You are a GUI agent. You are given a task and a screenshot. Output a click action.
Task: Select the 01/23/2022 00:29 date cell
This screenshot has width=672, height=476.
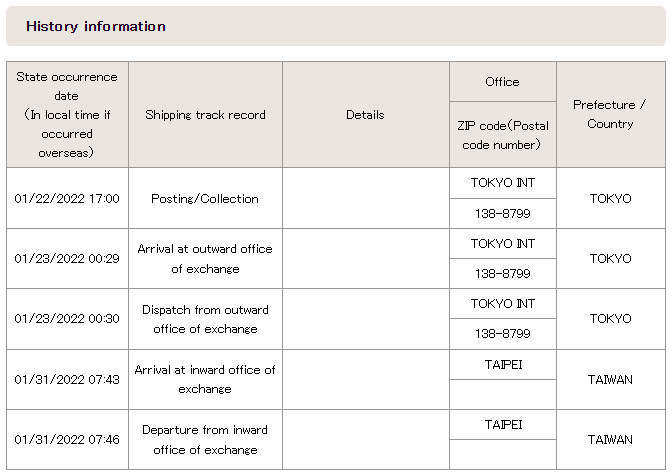click(67, 258)
